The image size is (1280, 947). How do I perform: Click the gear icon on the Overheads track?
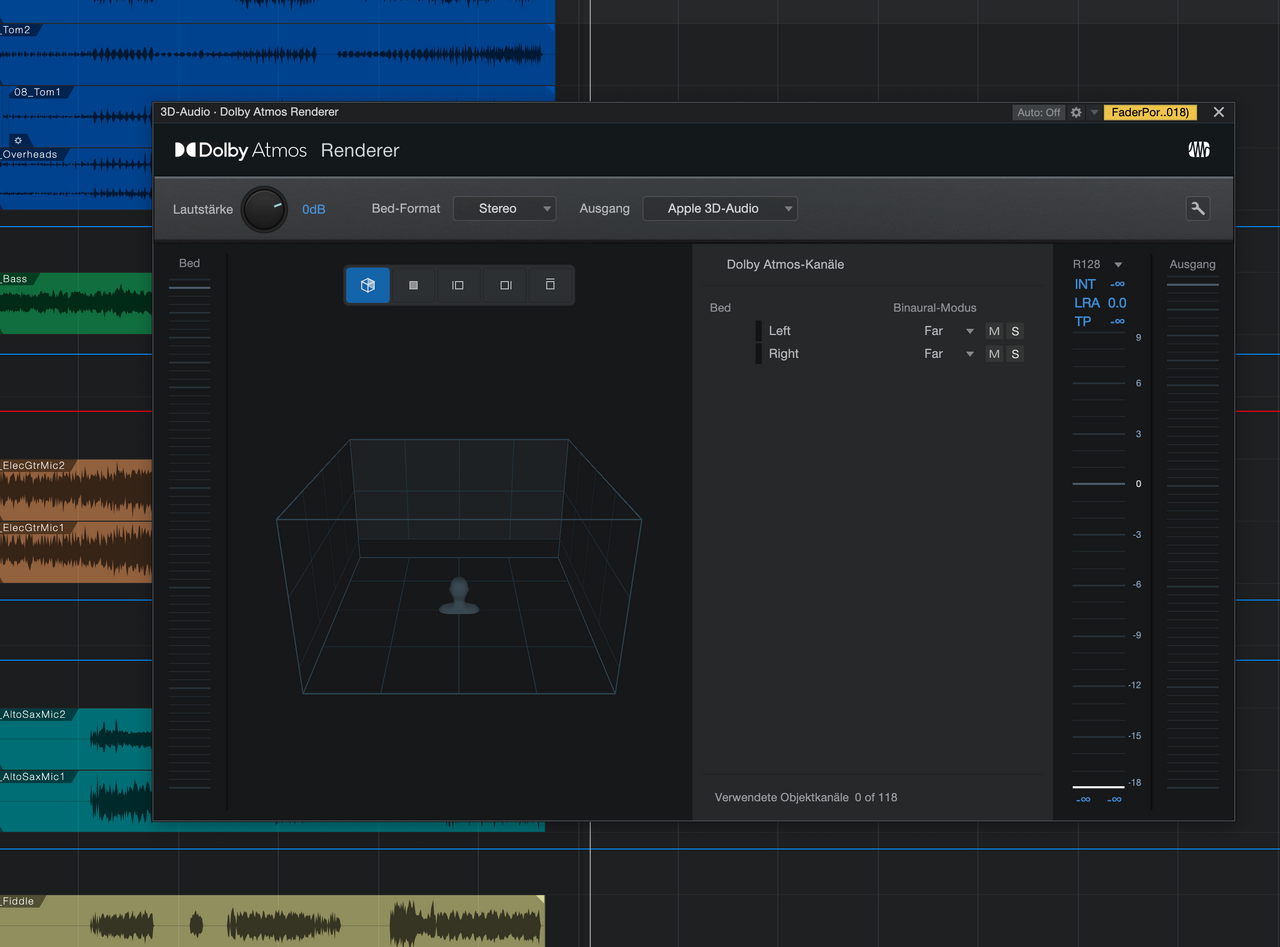point(17,141)
